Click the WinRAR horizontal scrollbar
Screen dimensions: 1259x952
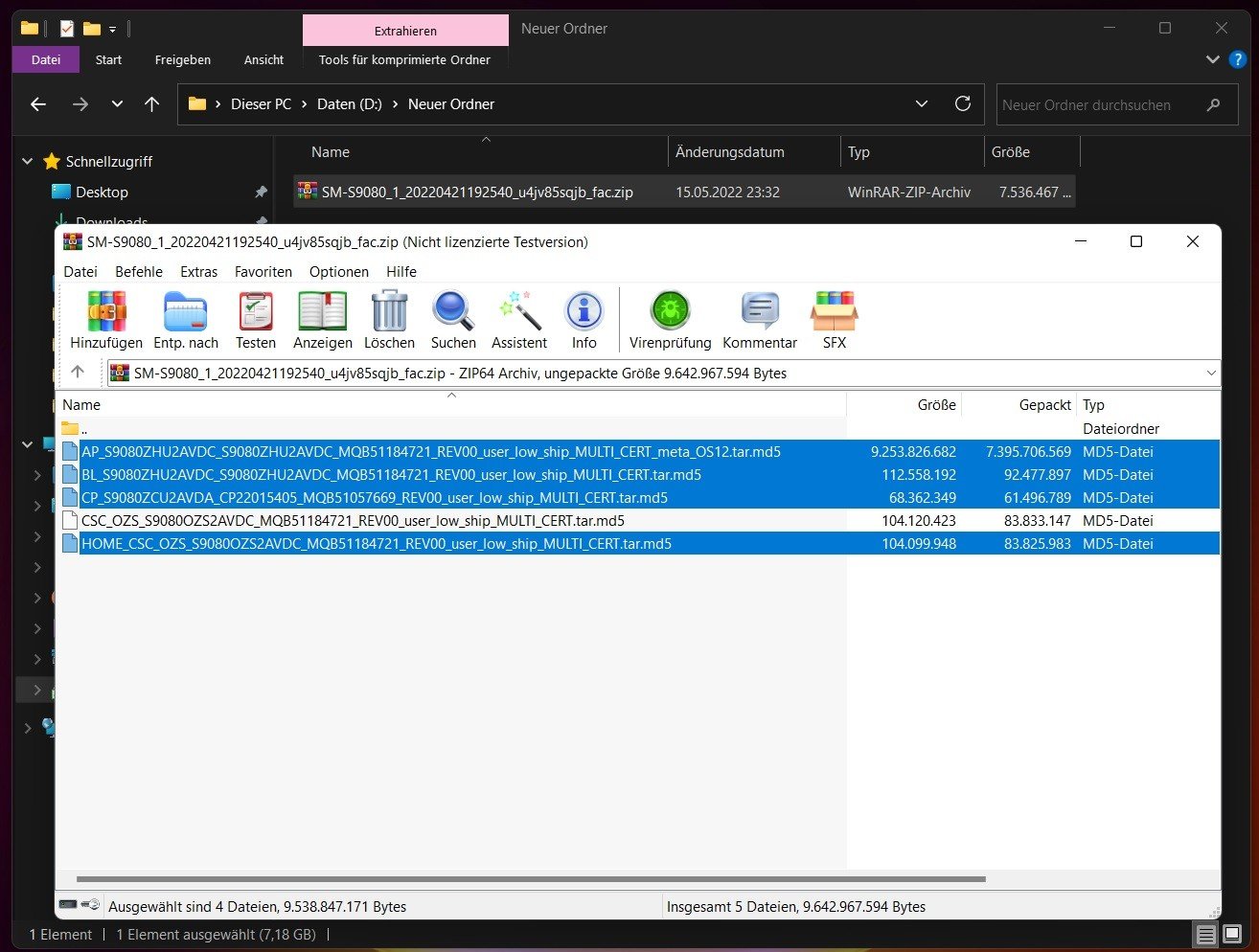click(531, 878)
